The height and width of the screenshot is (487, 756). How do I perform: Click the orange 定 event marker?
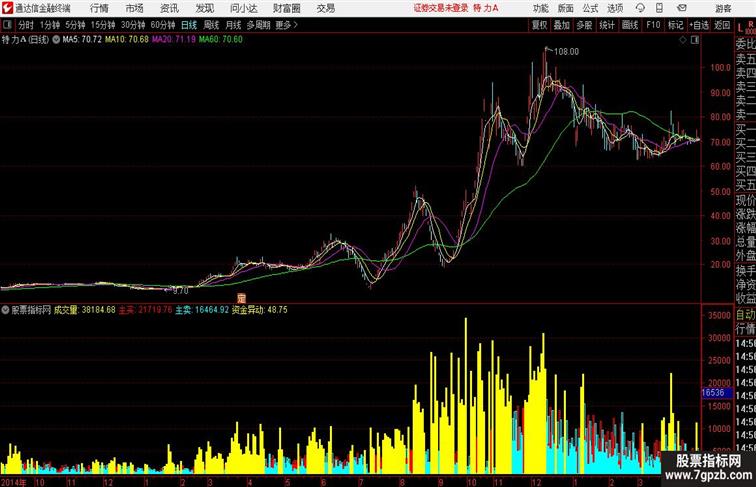click(242, 298)
